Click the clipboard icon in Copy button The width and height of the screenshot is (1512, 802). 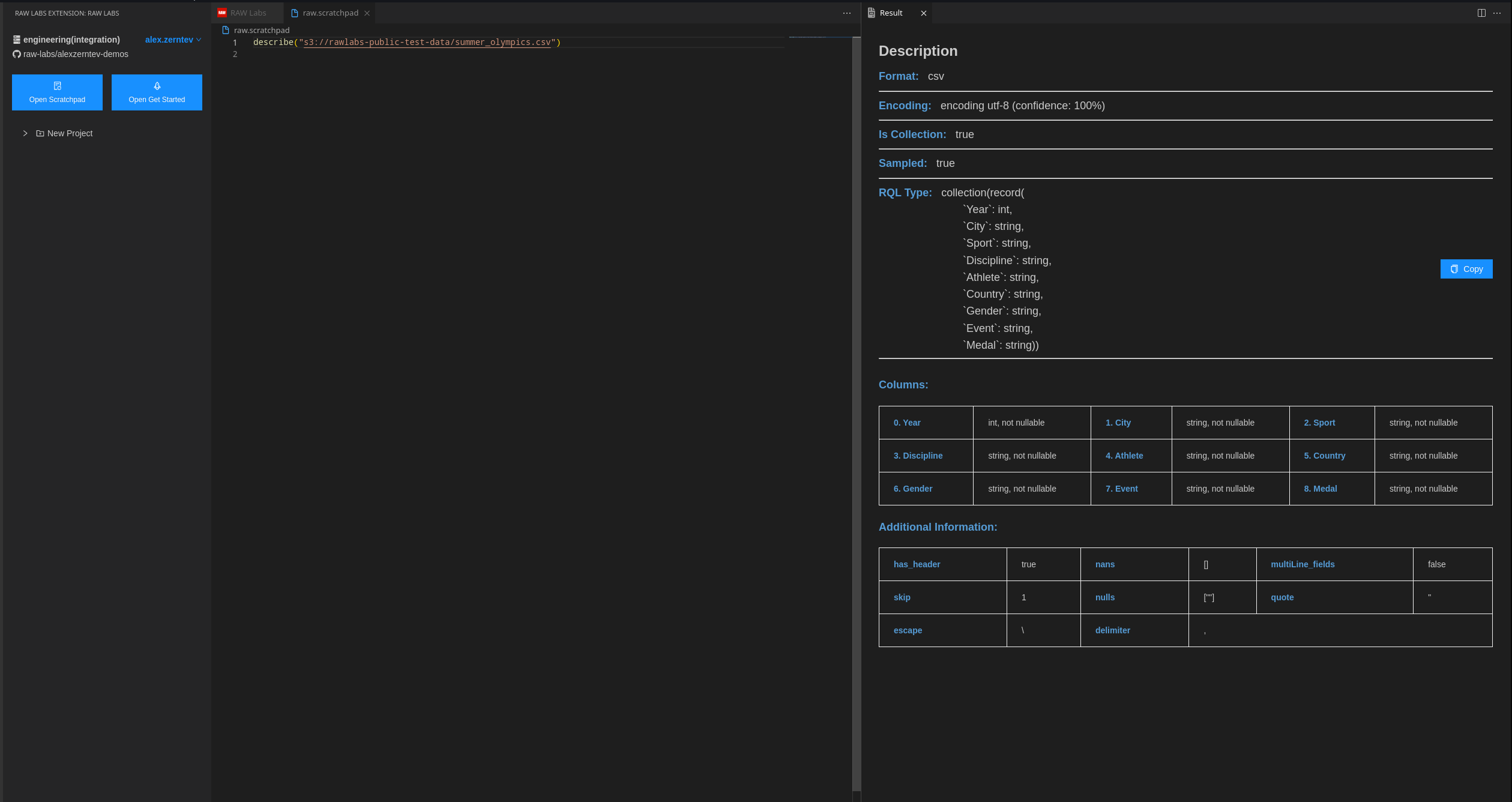point(1454,269)
